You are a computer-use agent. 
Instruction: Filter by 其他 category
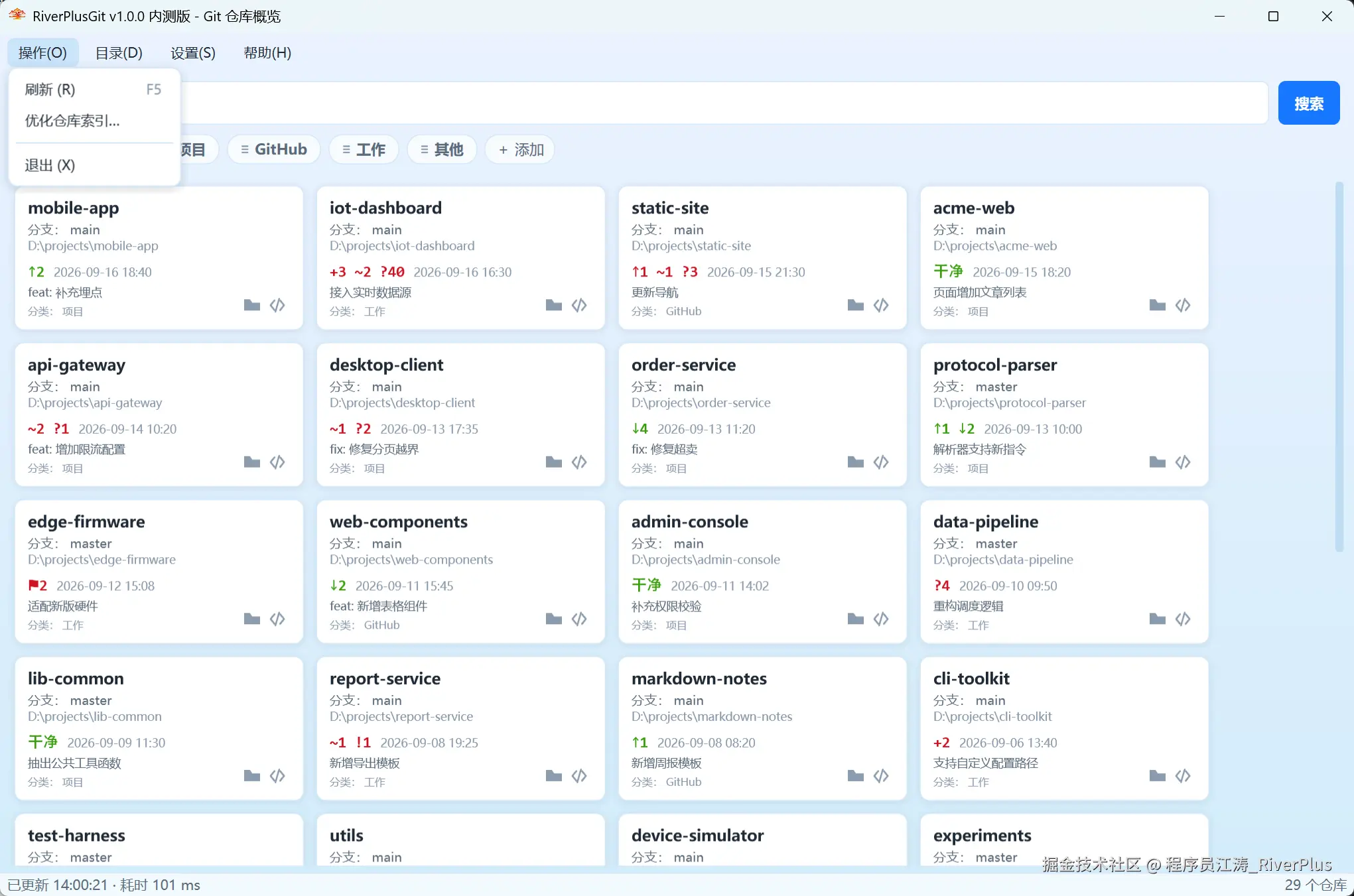pyautogui.click(x=442, y=149)
